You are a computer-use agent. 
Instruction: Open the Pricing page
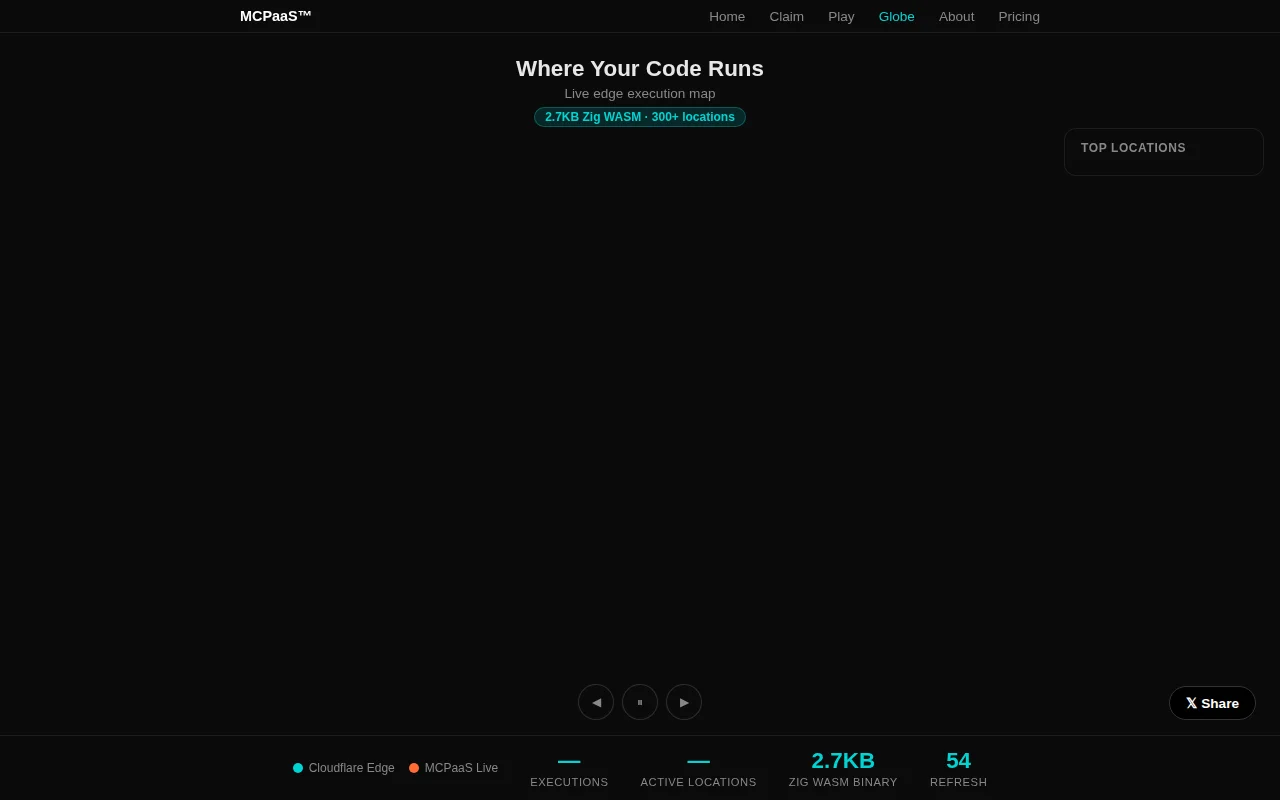click(x=1019, y=16)
